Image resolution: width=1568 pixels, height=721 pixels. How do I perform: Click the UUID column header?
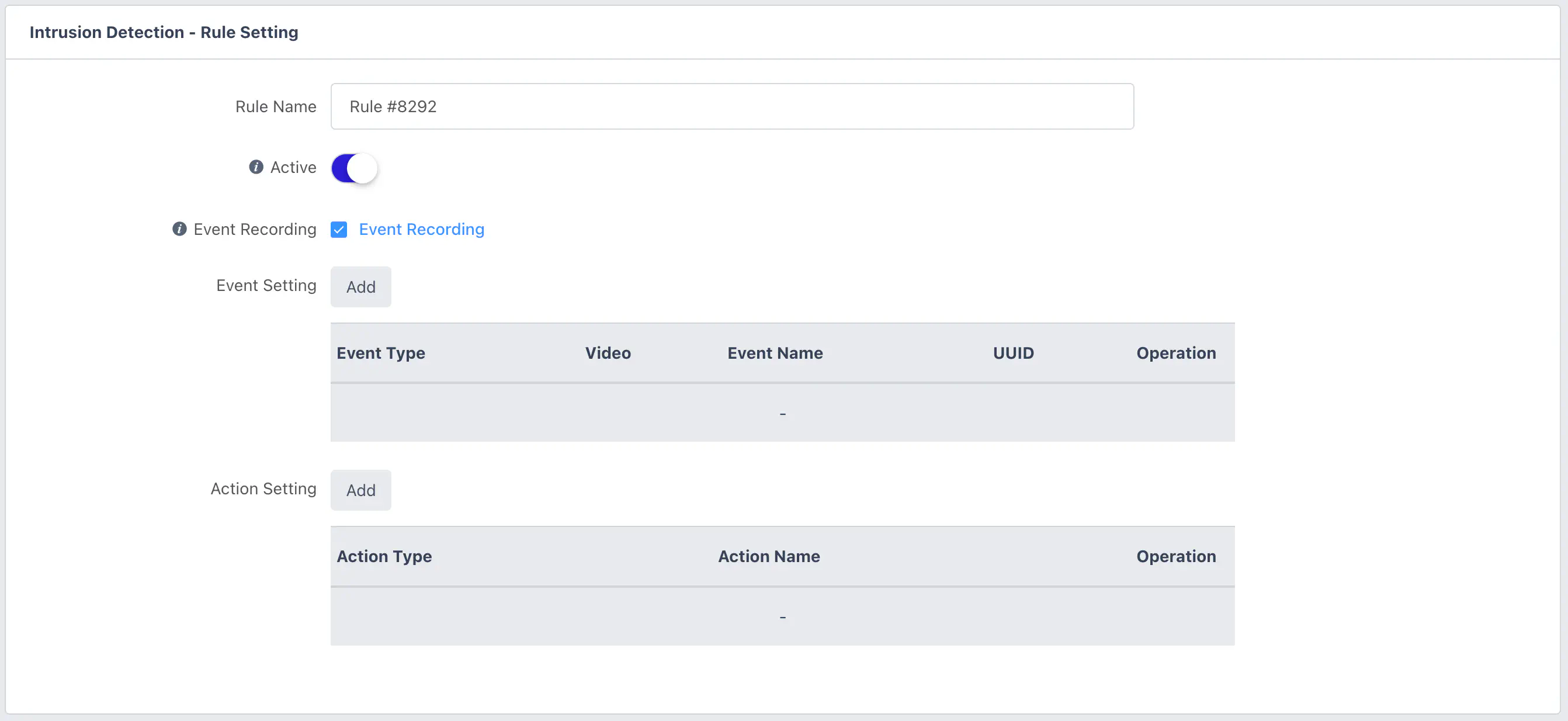1014,353
